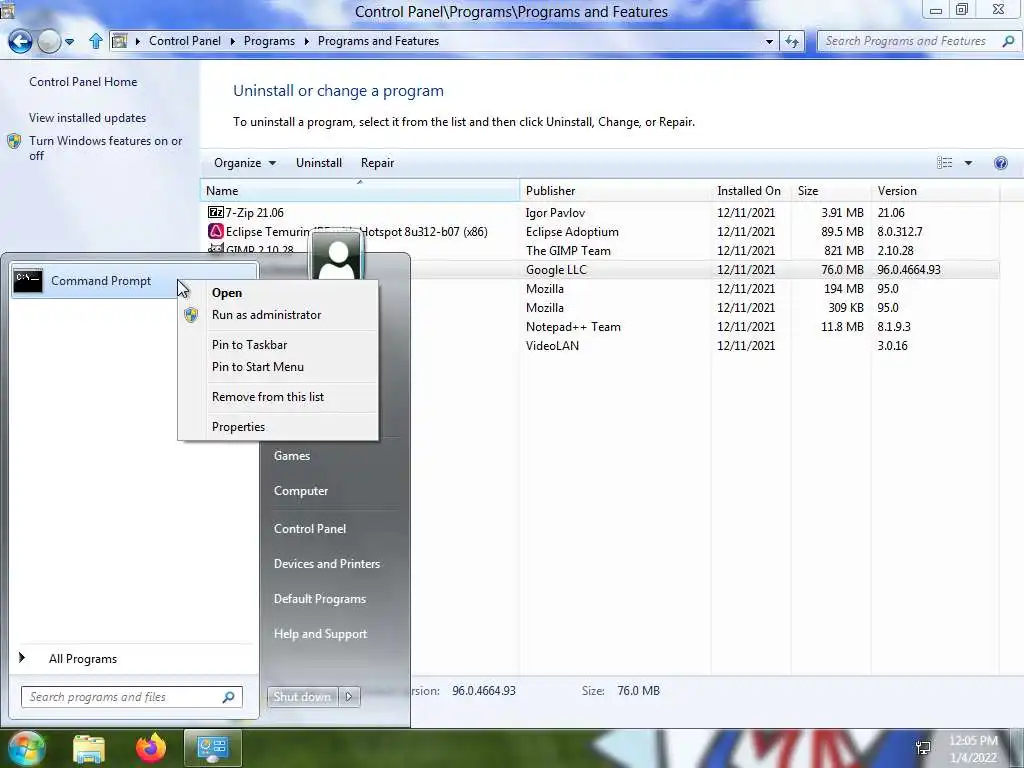Open the recent pages dropdown arrow
Screen dimensions: 1024x768
click(x=69, y=42)
